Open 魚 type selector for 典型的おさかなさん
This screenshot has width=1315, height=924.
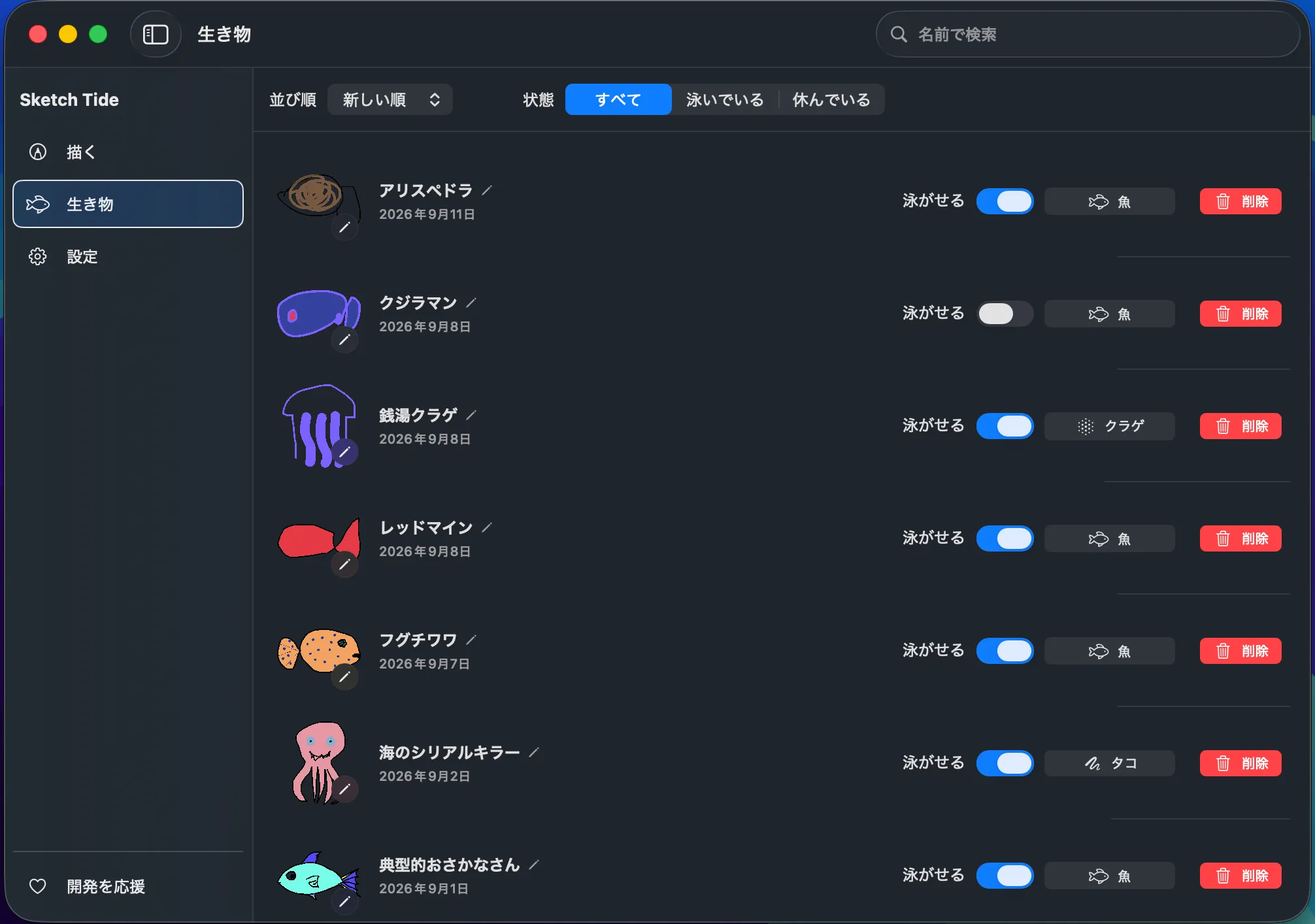(x=1110, y=876)
